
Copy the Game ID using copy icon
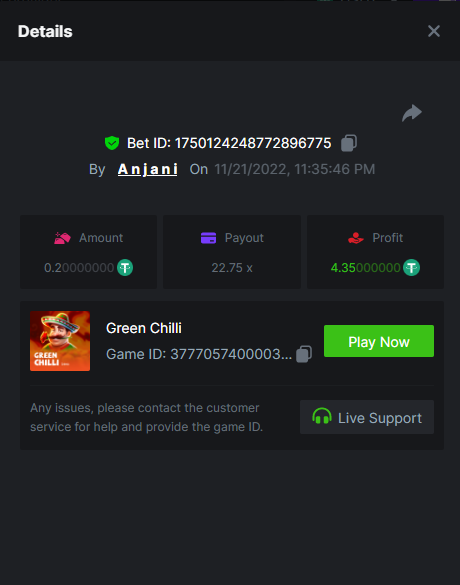tap(304, 354)
